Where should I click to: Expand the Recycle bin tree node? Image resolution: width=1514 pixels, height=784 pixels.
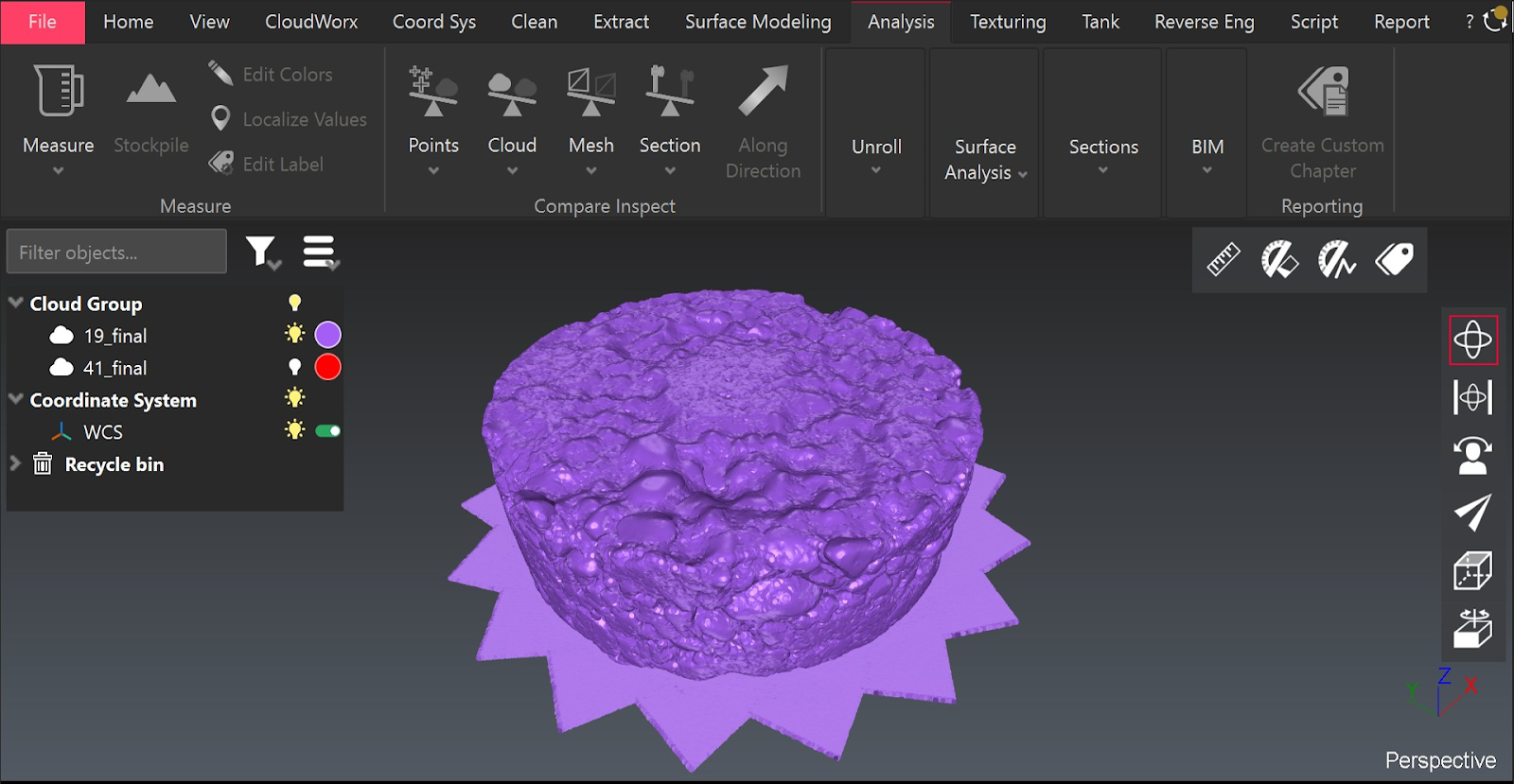15,463
